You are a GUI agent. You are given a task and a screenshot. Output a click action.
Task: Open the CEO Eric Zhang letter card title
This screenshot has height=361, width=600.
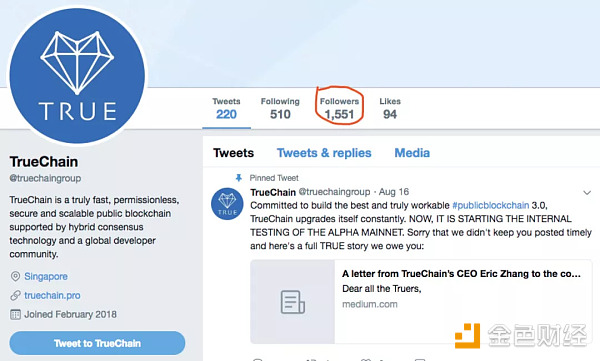point(461,274)
